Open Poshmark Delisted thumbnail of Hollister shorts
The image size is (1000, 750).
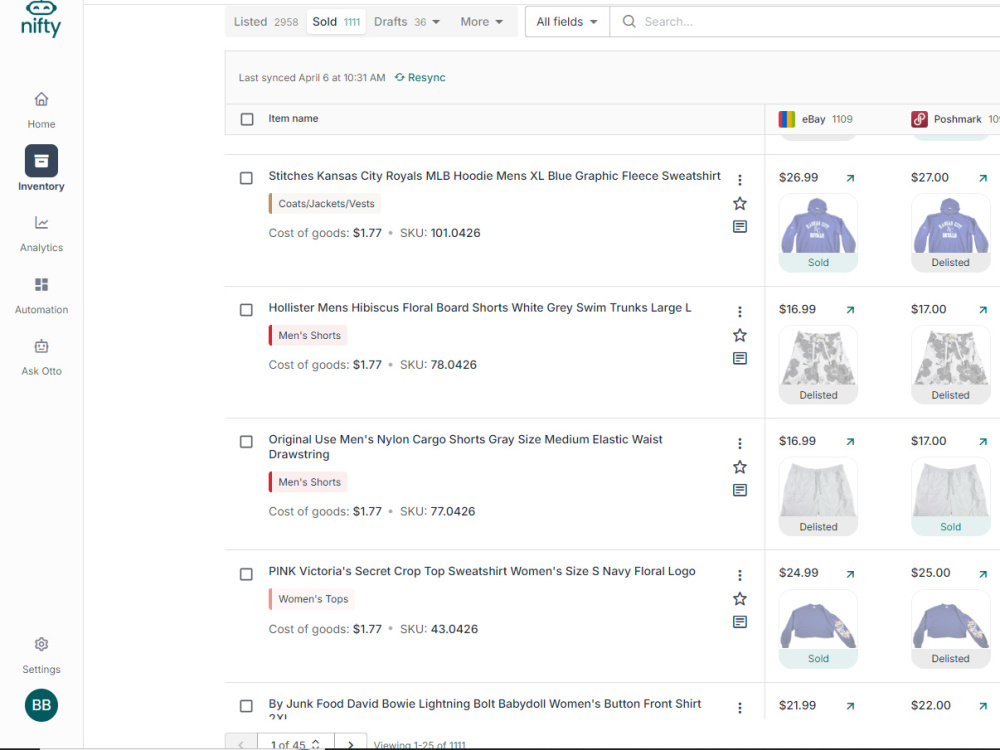click(950, 365)
